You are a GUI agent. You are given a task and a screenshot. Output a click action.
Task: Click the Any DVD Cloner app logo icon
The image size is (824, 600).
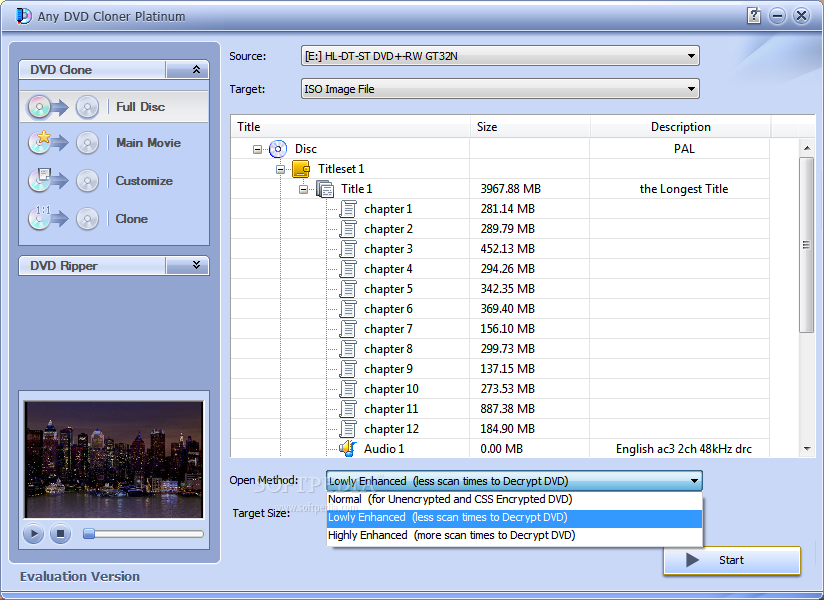23,16
